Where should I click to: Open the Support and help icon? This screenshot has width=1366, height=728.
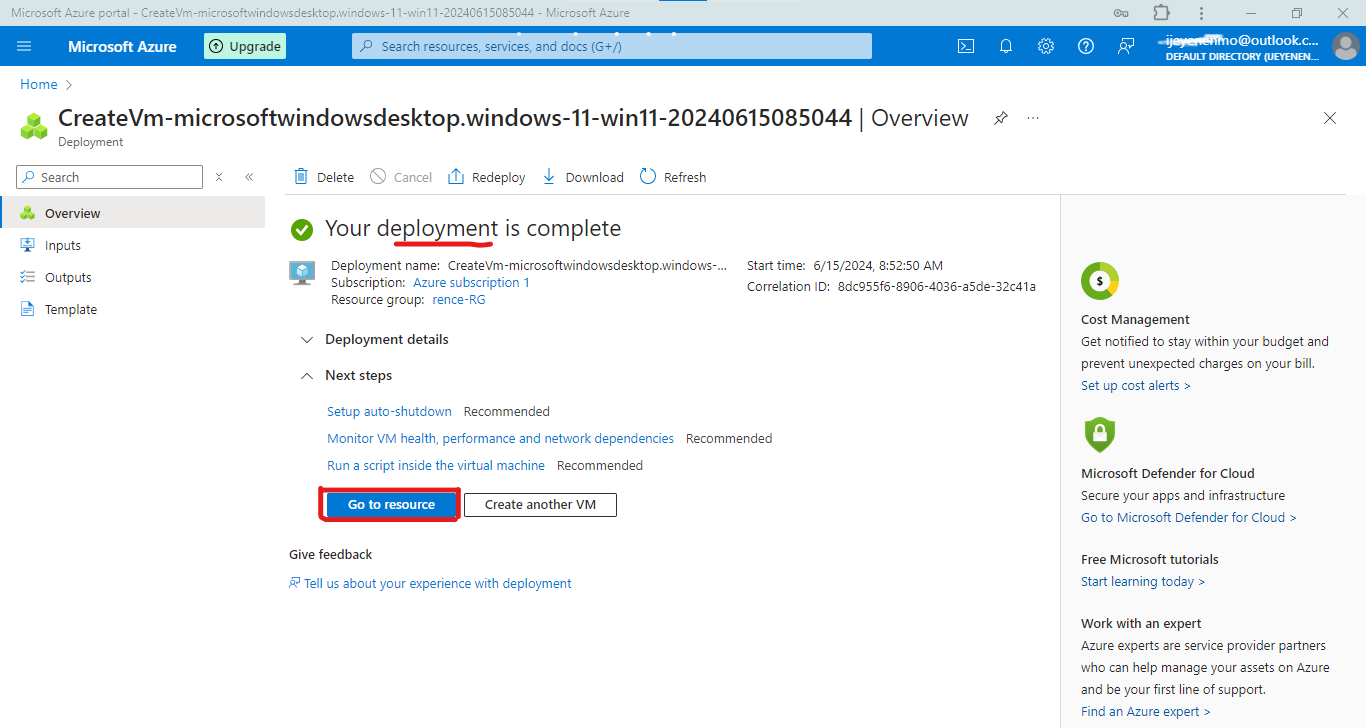tap(1086, 46)
